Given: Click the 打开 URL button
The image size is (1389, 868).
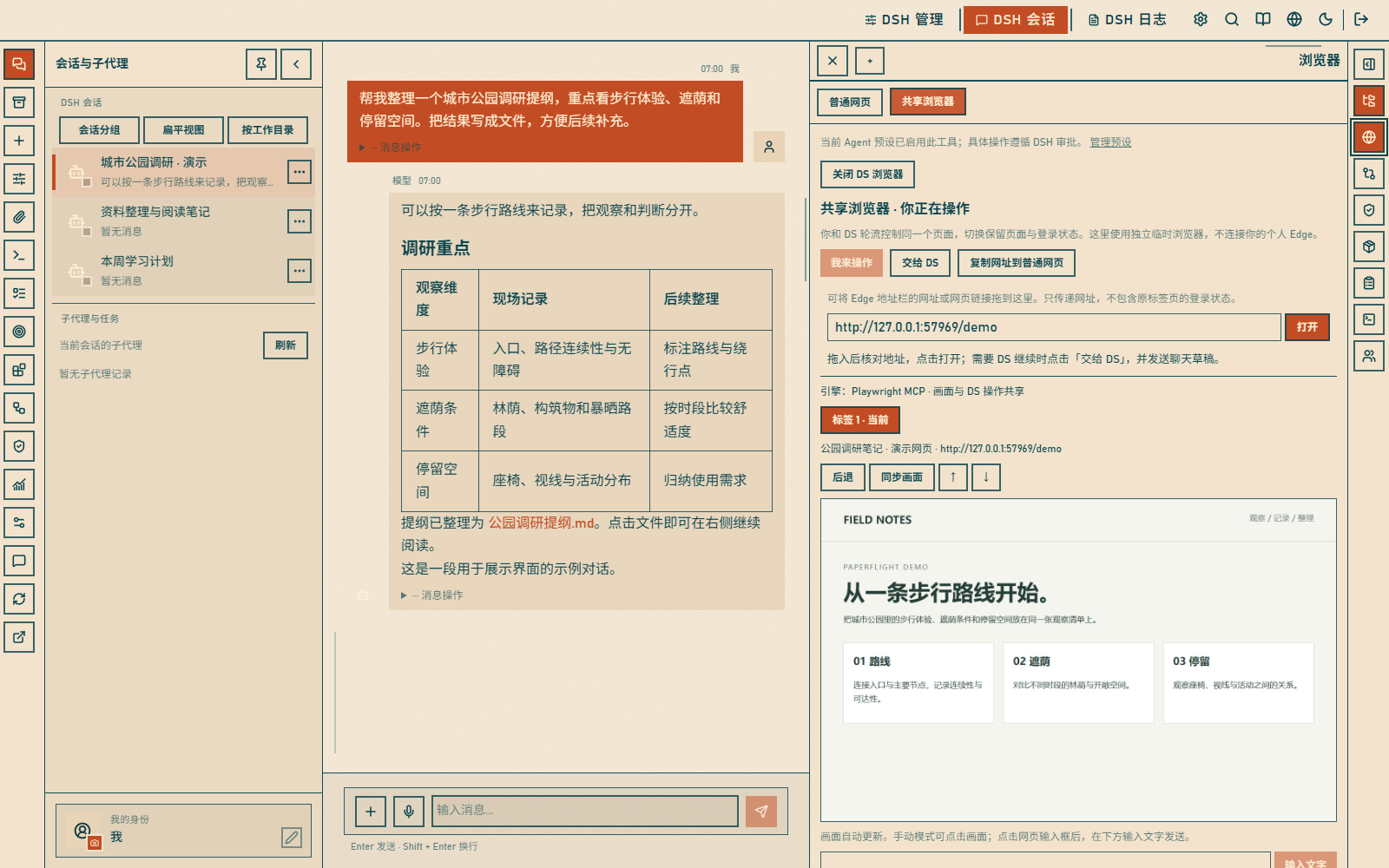Looking at the screenshot, I should 1307,327.
